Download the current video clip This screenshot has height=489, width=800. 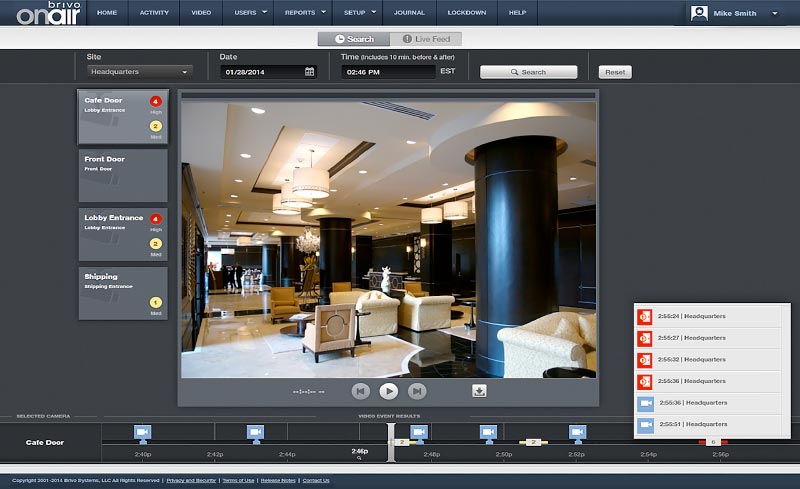(x=479, y=391)
